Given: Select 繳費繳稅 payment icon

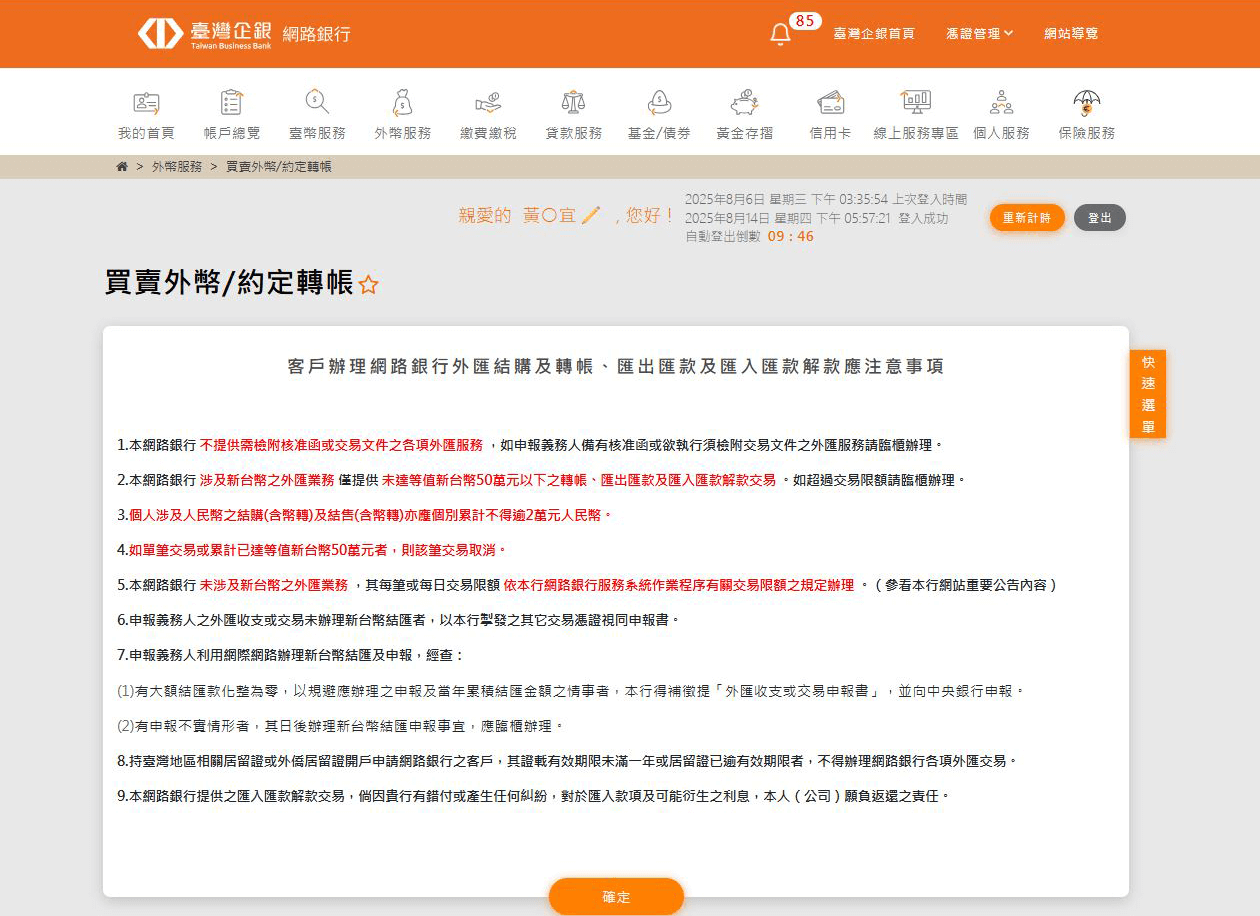Looking at the screenshot, I should point(488,102).
